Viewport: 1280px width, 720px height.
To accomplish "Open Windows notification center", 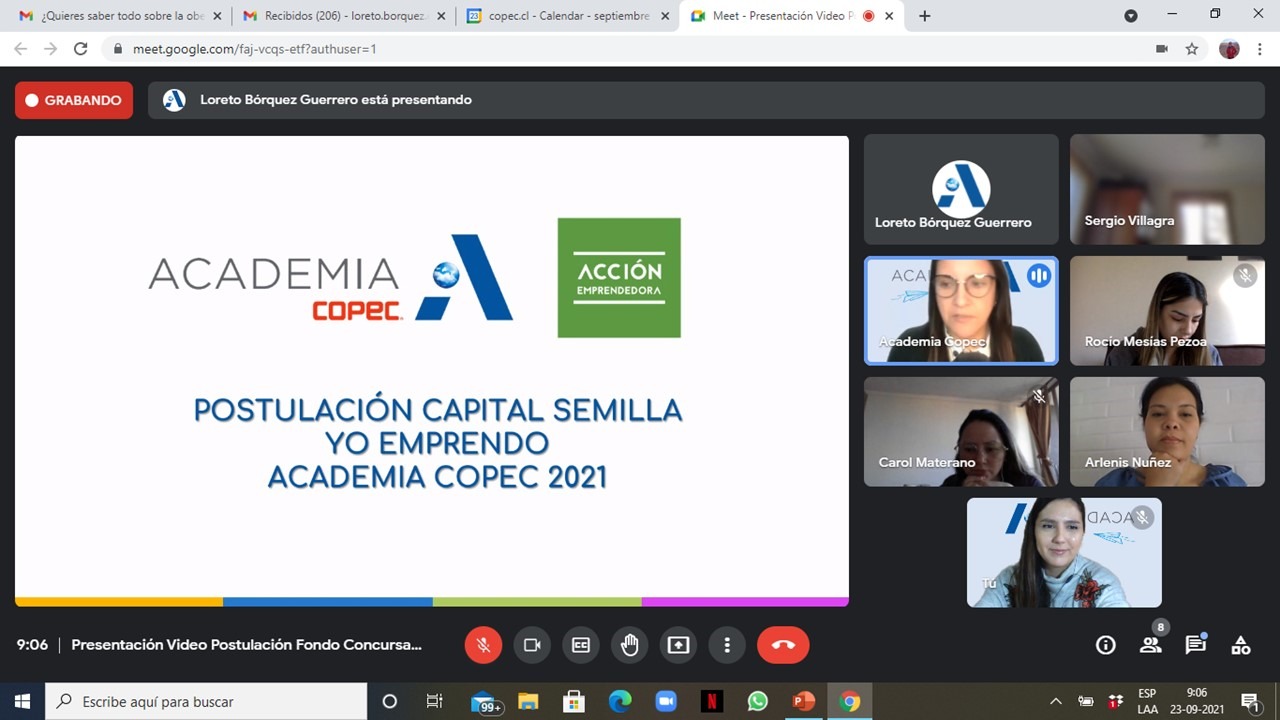I will pos(1250,701).
